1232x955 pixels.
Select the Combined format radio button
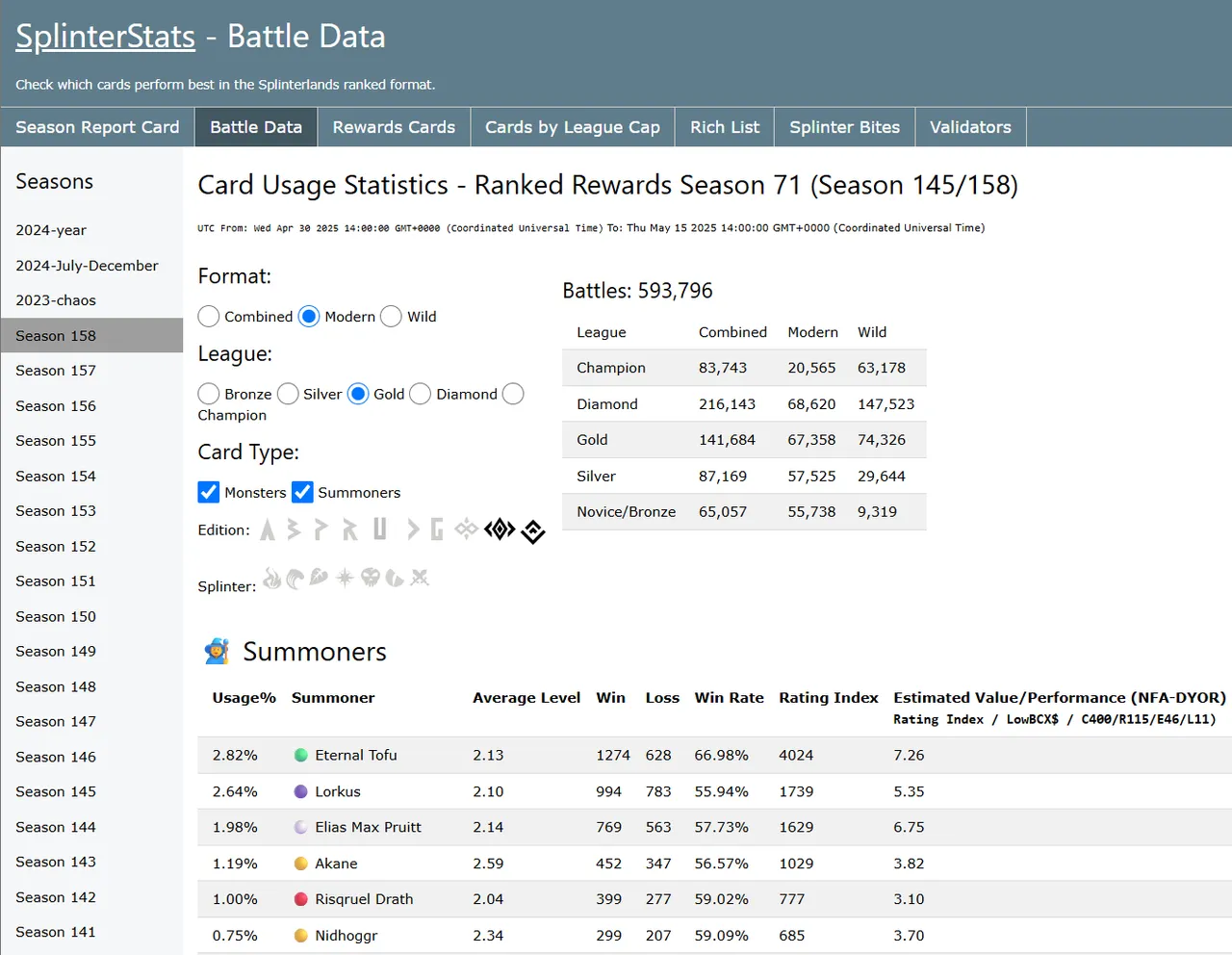click(x=209, y=316)
